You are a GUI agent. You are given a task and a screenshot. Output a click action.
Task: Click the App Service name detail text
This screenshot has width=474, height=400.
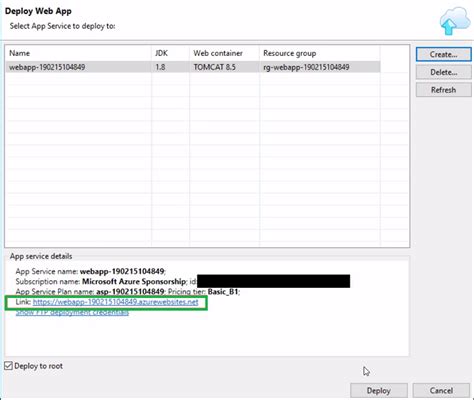click(x=90, y=271)
